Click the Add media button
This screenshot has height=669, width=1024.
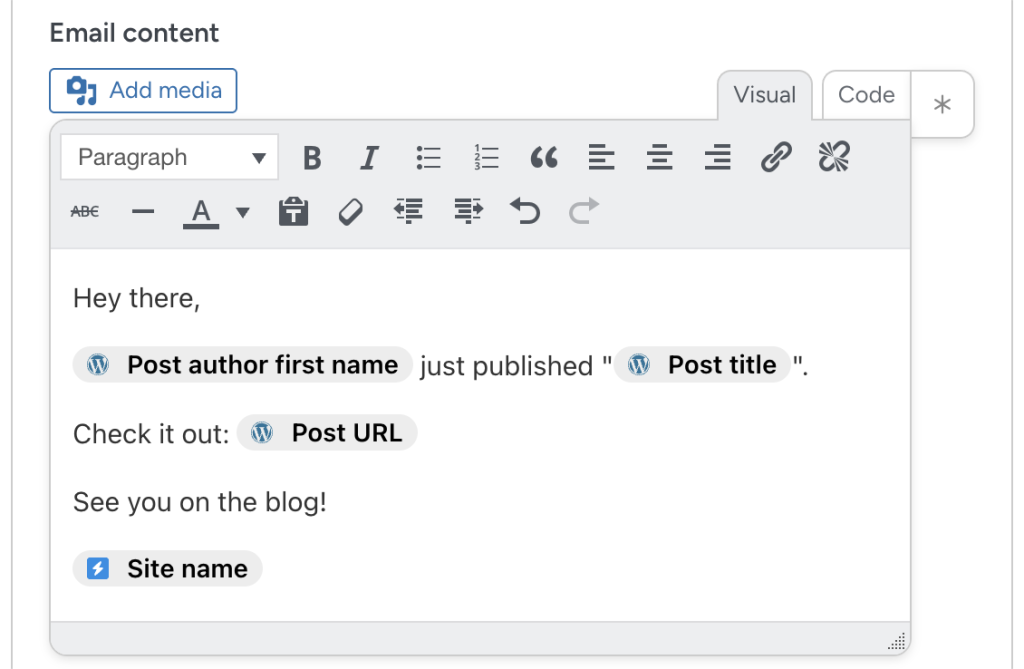142,90
